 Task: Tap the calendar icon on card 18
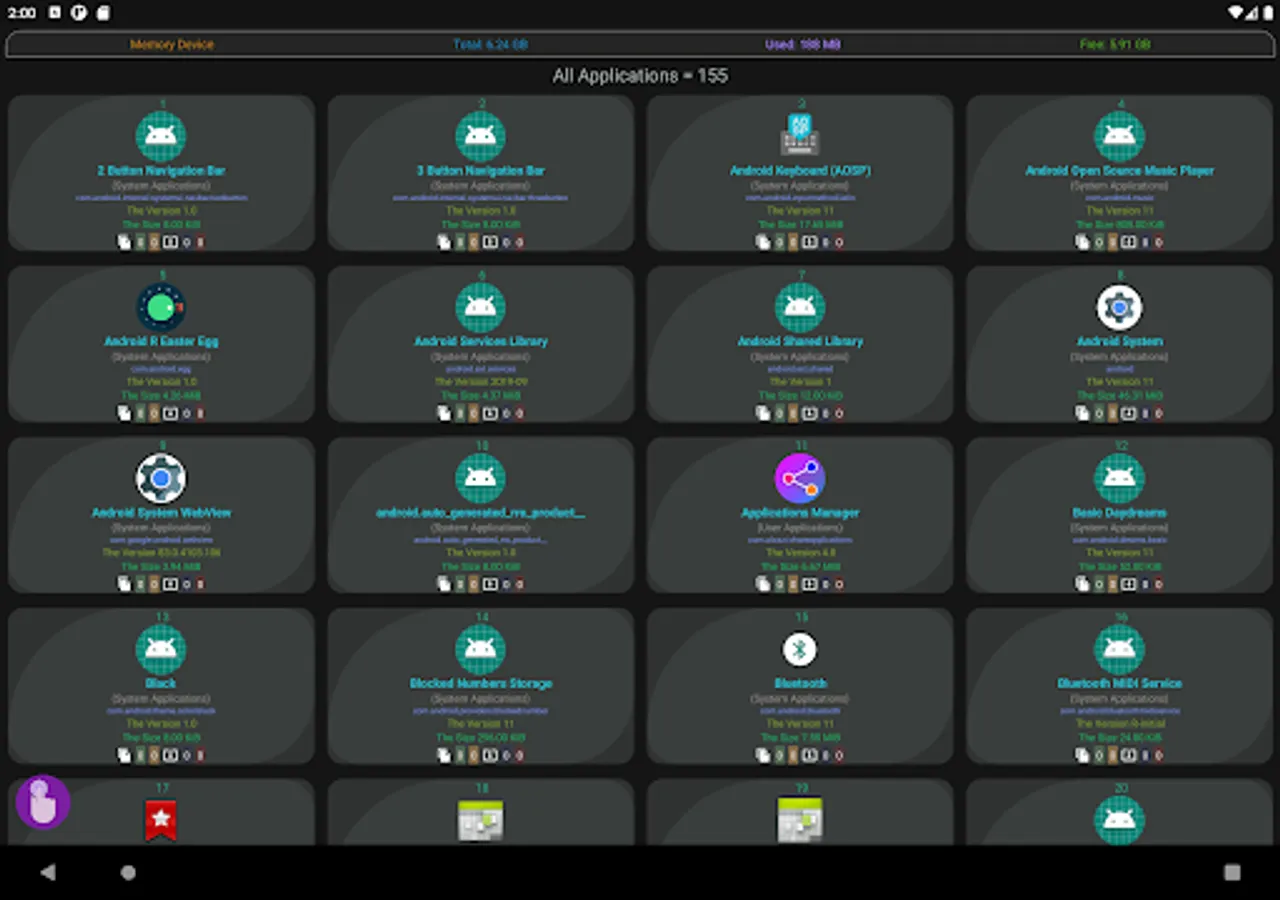[481, 820]
